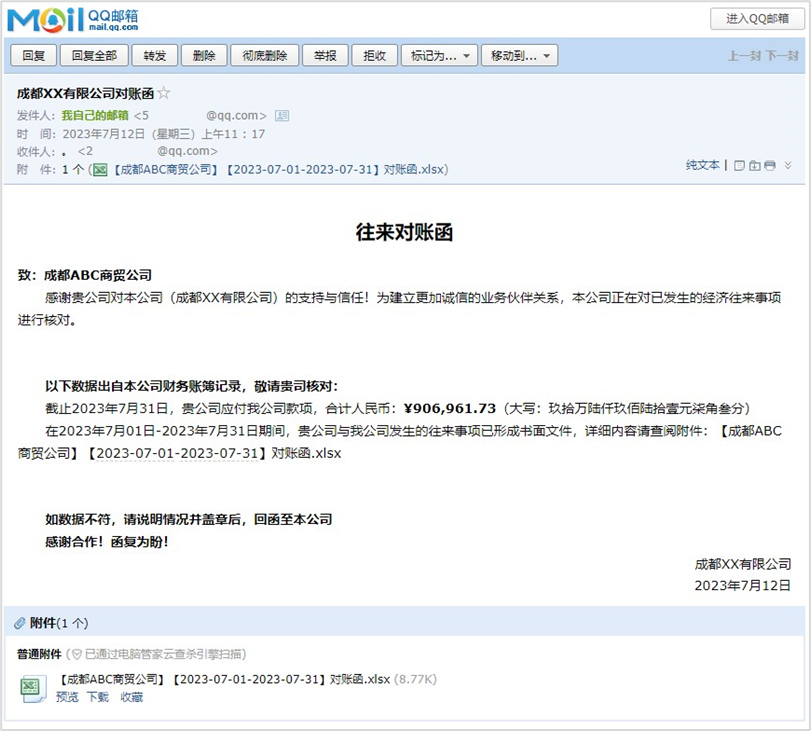Star the 成都XX有限公司对账函 email
811x731 pixels.
click(x=164, y=93)
